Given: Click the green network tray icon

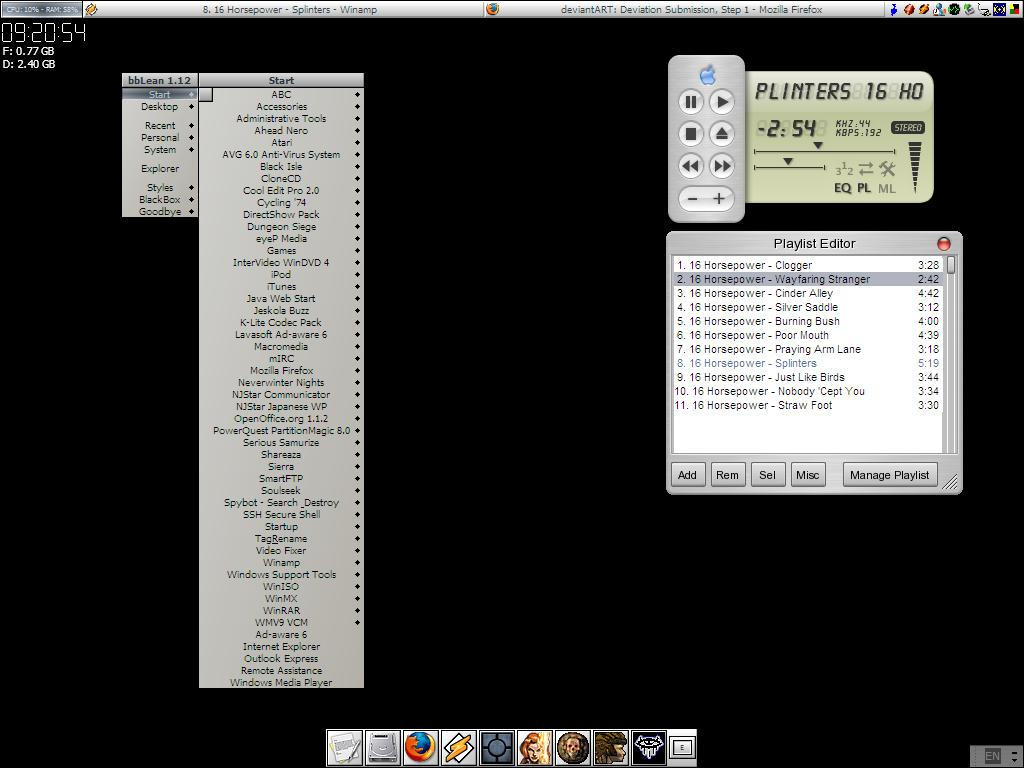Looking at the screenshot, I should (x=954, y=9).
